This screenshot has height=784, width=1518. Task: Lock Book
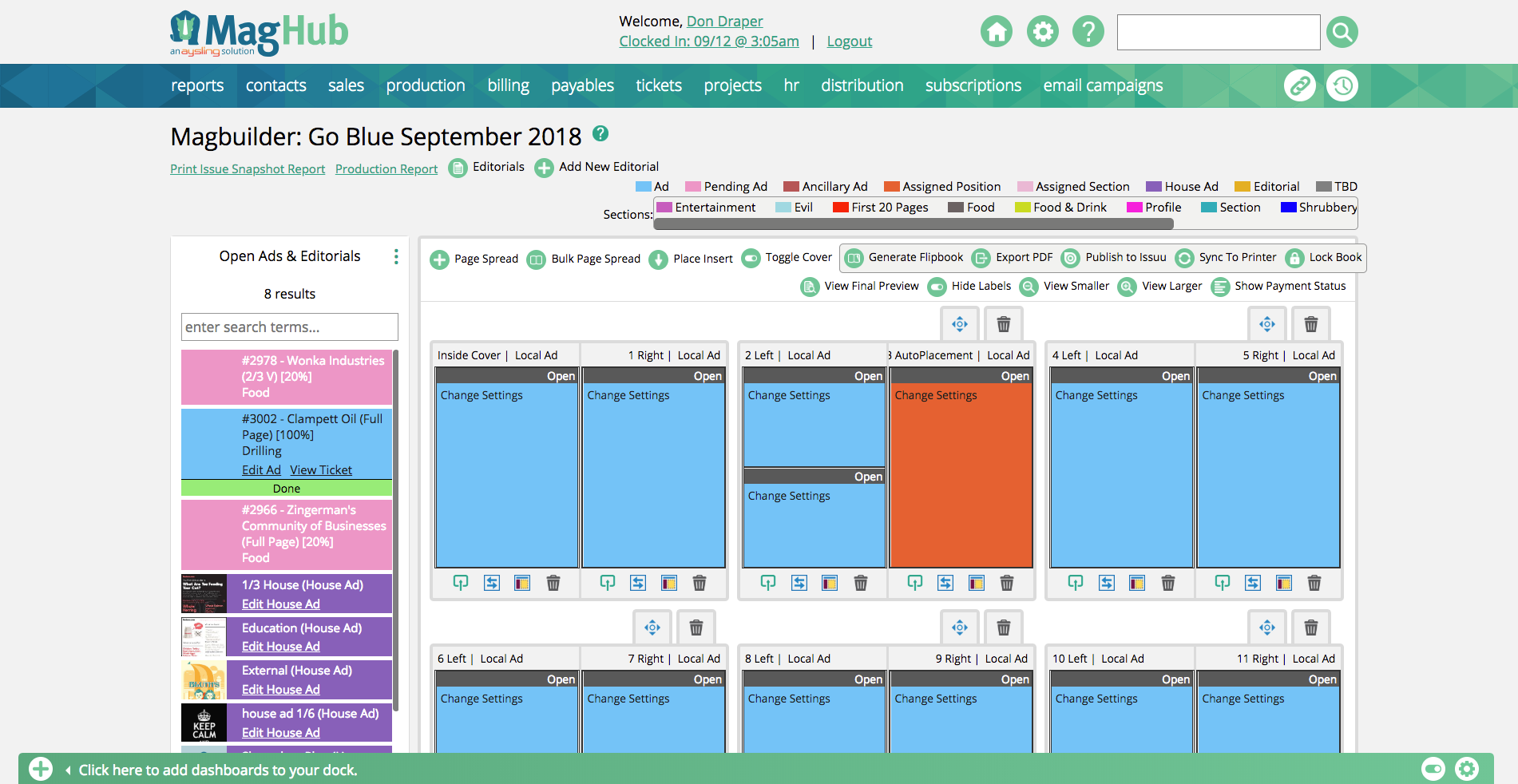coord(1323,258)
